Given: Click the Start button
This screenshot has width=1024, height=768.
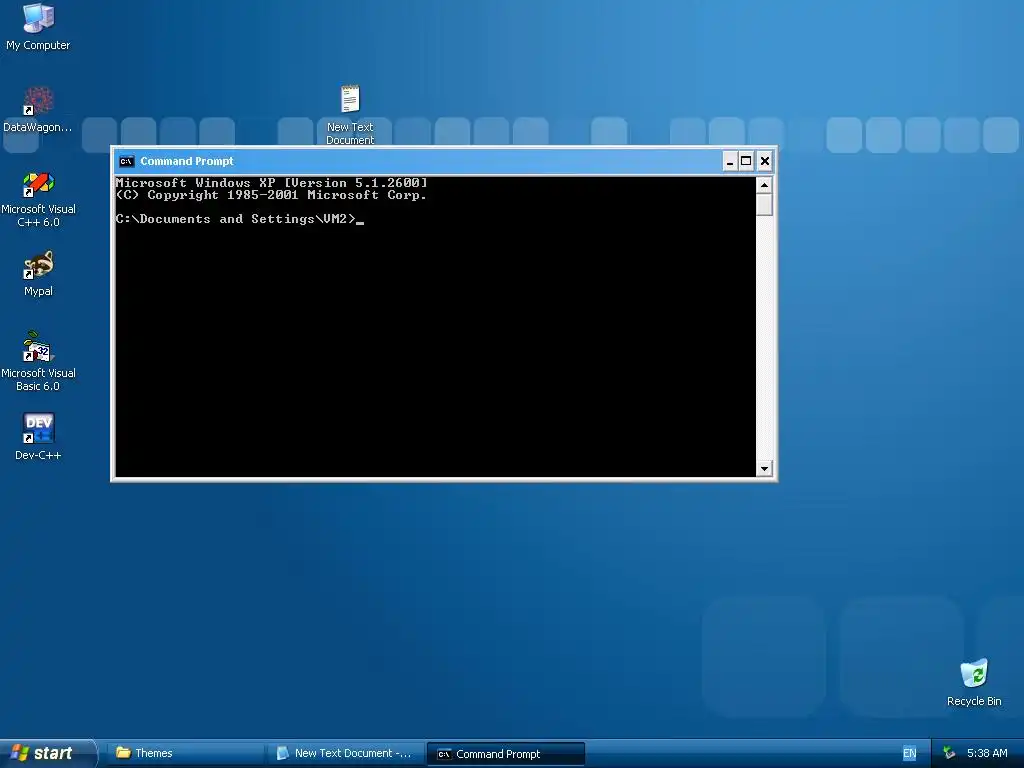Looking at the screenshot, I should [47, 754].
